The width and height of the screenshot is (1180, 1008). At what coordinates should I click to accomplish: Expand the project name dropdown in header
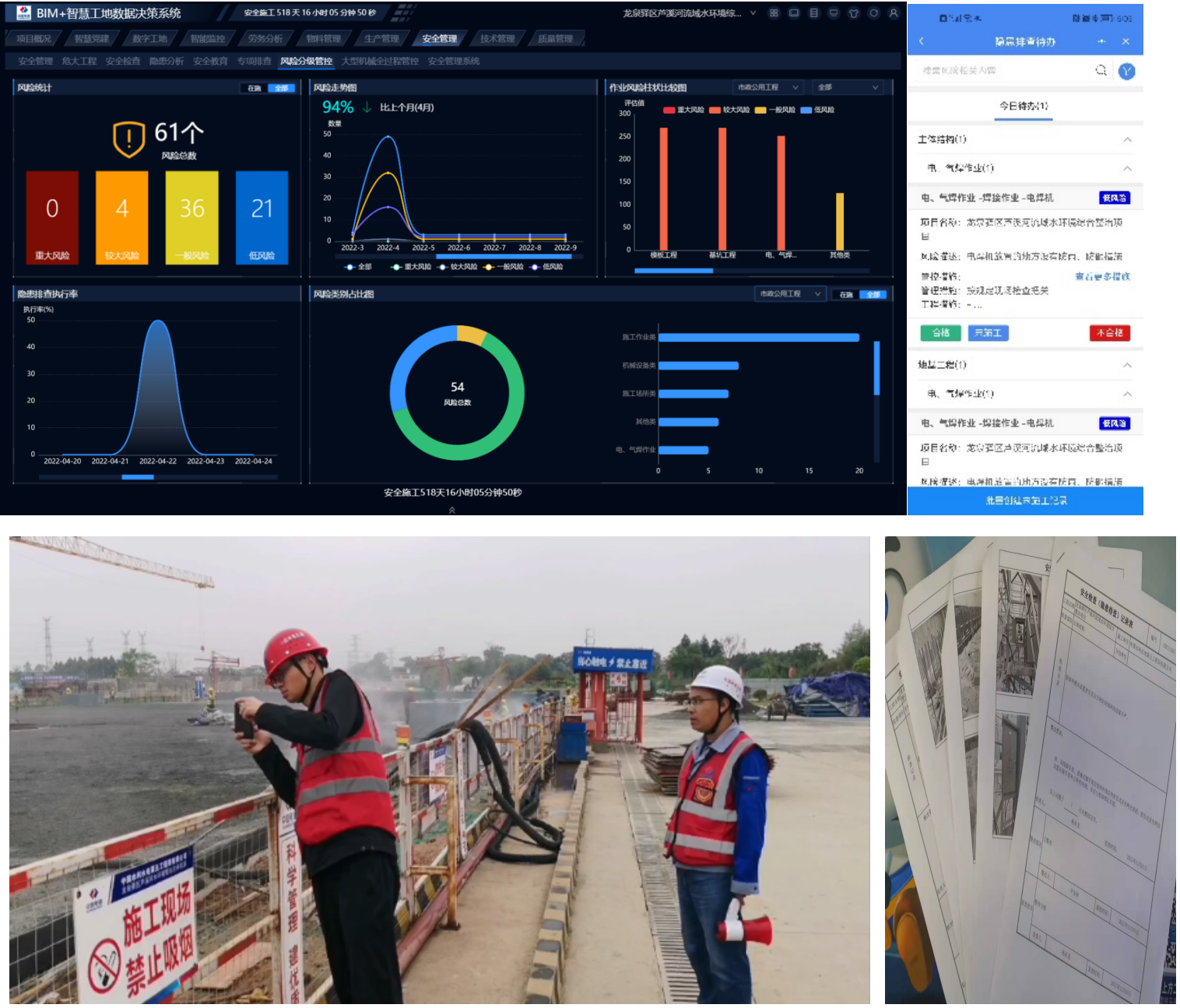click(x=753, y=13)
